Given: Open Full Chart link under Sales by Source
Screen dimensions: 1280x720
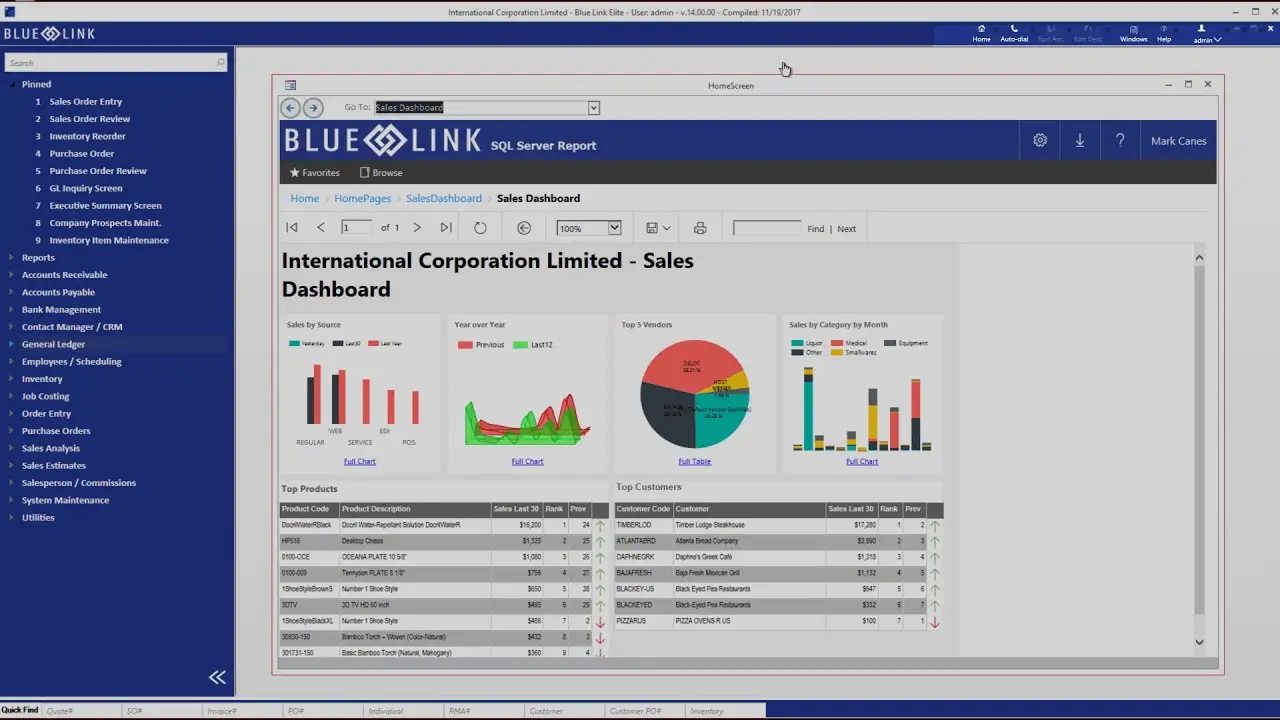Looking at the screenshot, I should click(x=359, y=461).
